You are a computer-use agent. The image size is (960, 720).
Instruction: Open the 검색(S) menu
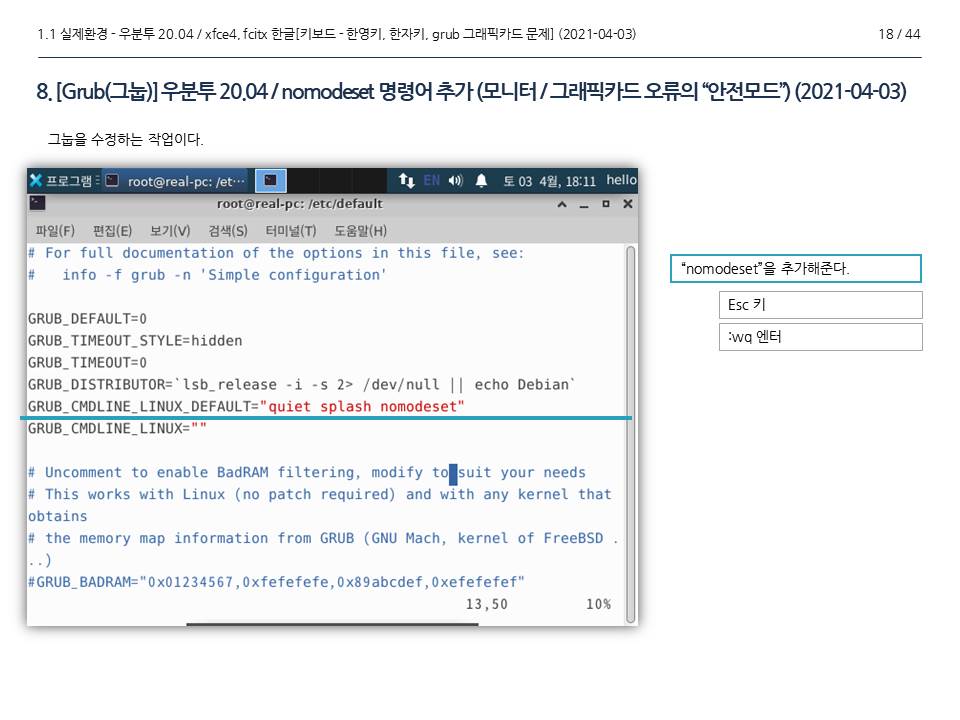pyautogui.click(x=228, y=231)
